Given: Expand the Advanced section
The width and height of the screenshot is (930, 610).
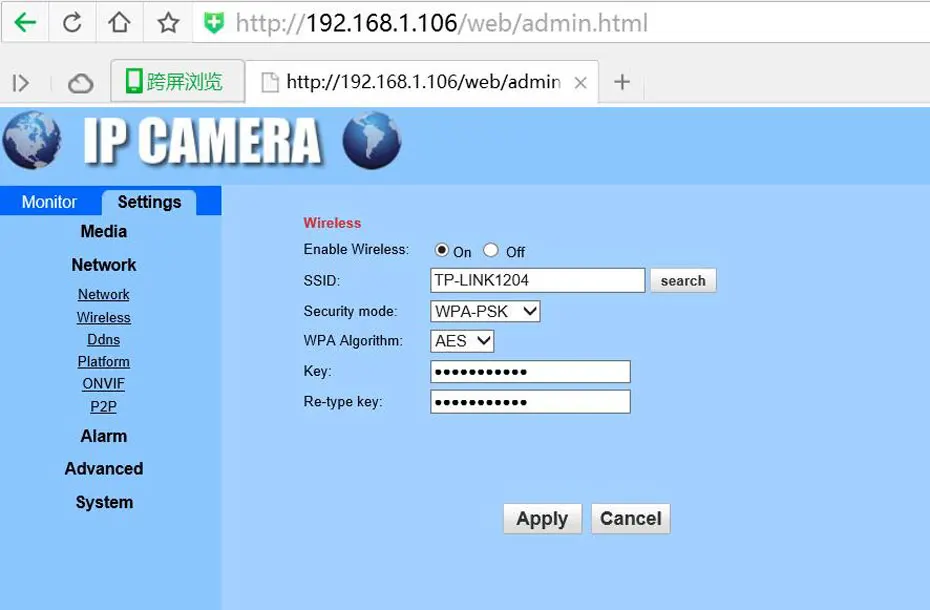Looking at the screenshot, I should coord(104,469).
